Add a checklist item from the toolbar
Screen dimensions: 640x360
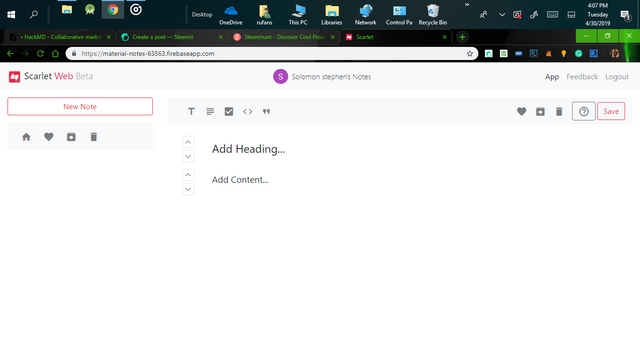tap(229, 111)
